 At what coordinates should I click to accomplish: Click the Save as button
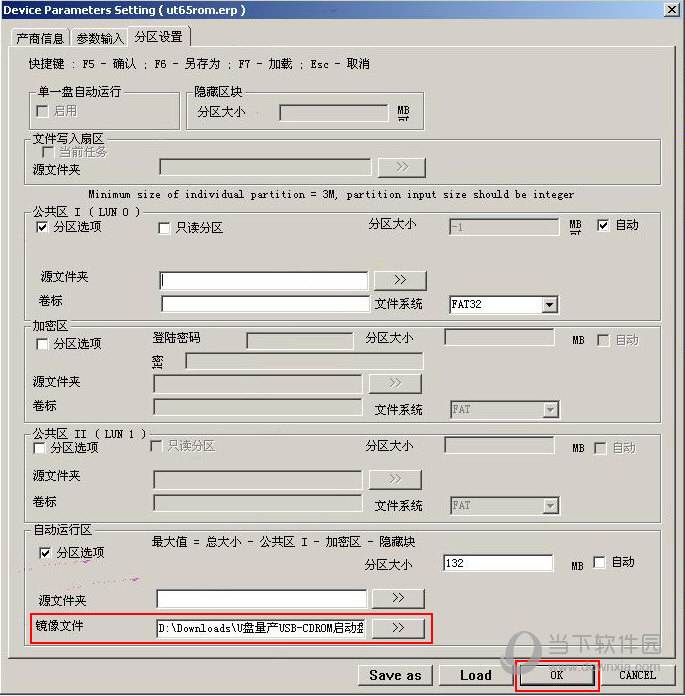395,675
